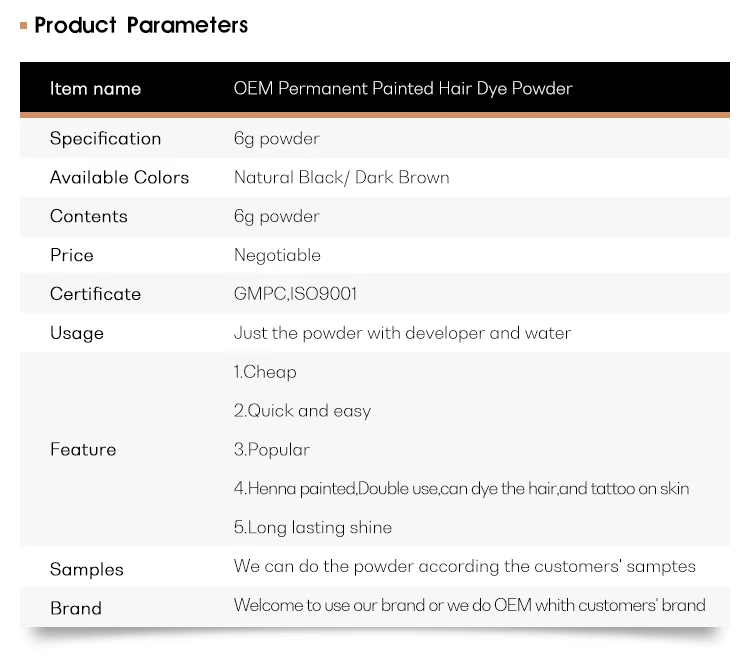Click the Available Colors label
750x657 pixels.
coord(119,178)
